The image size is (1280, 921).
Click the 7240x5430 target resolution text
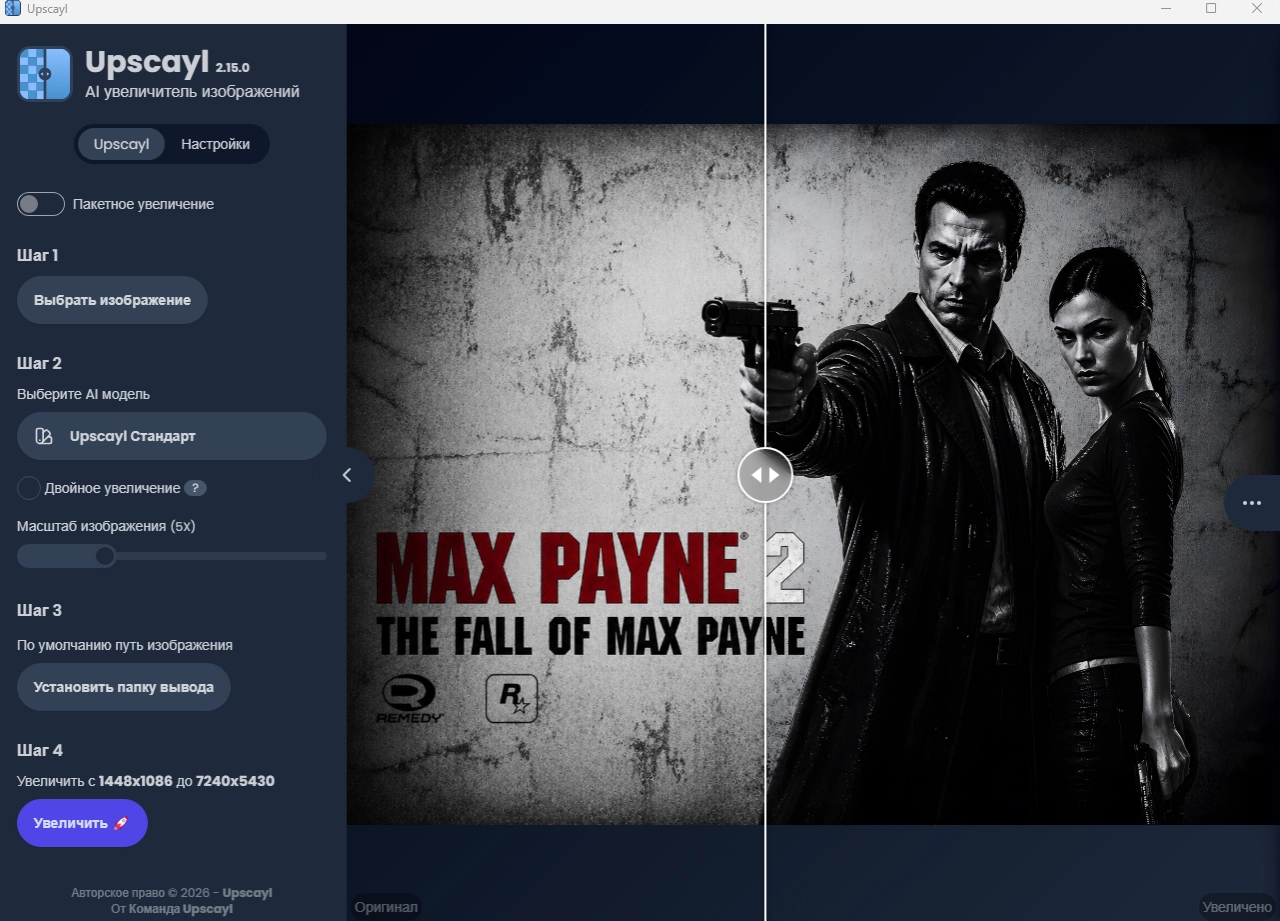click(235, 781)
